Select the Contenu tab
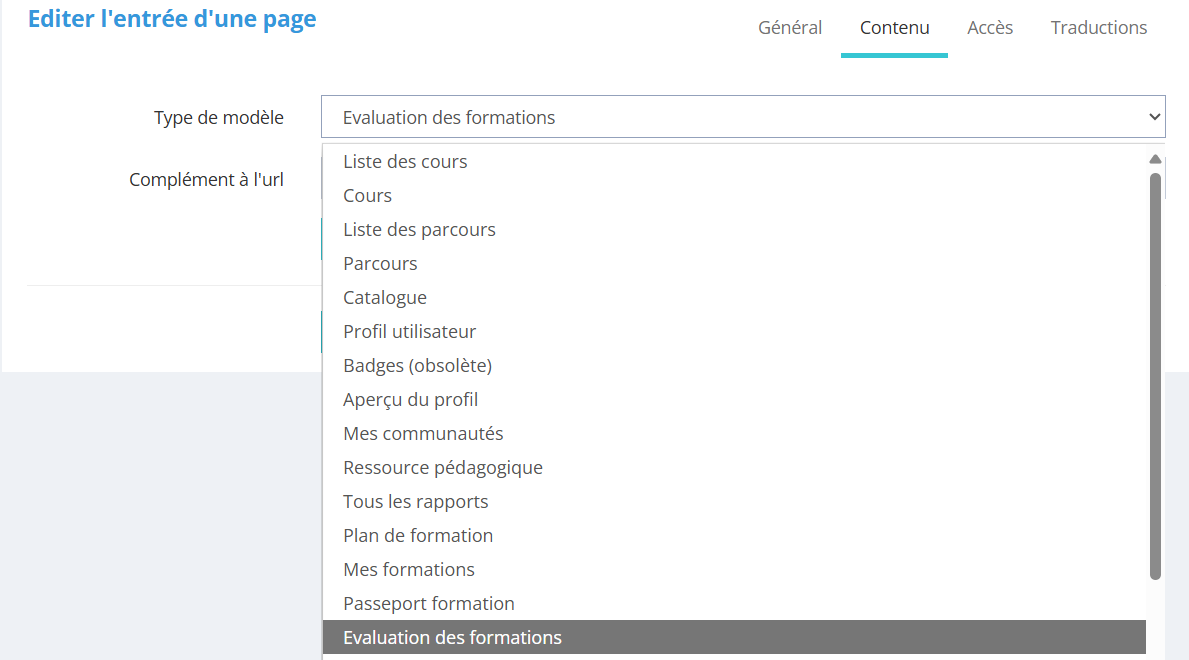1189x660 pixels. point(894,28)
